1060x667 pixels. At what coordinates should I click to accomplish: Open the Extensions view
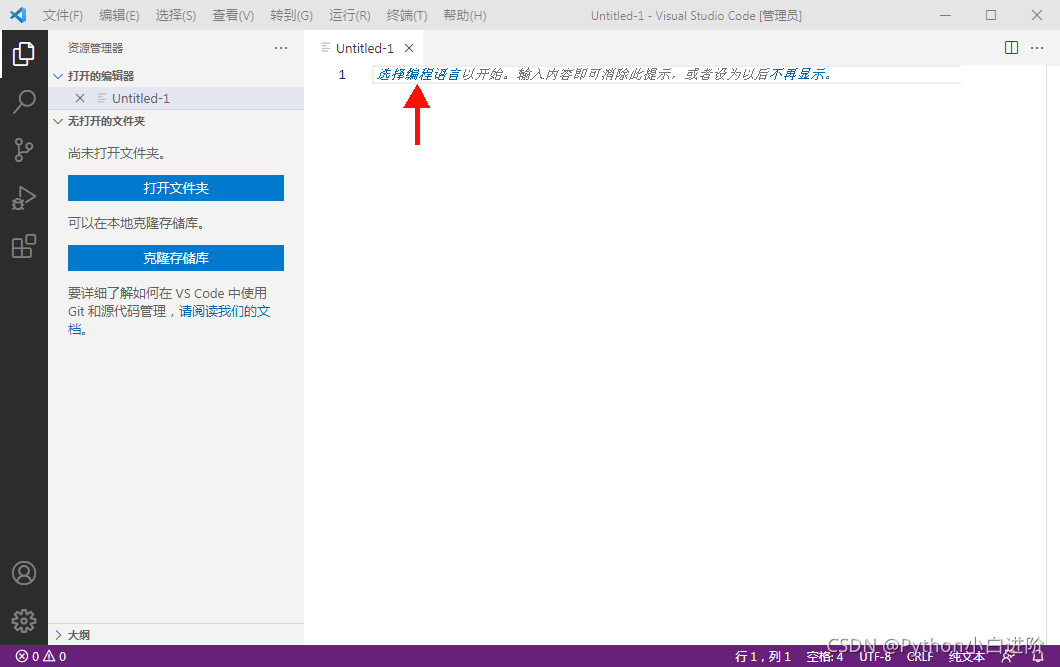24,246
